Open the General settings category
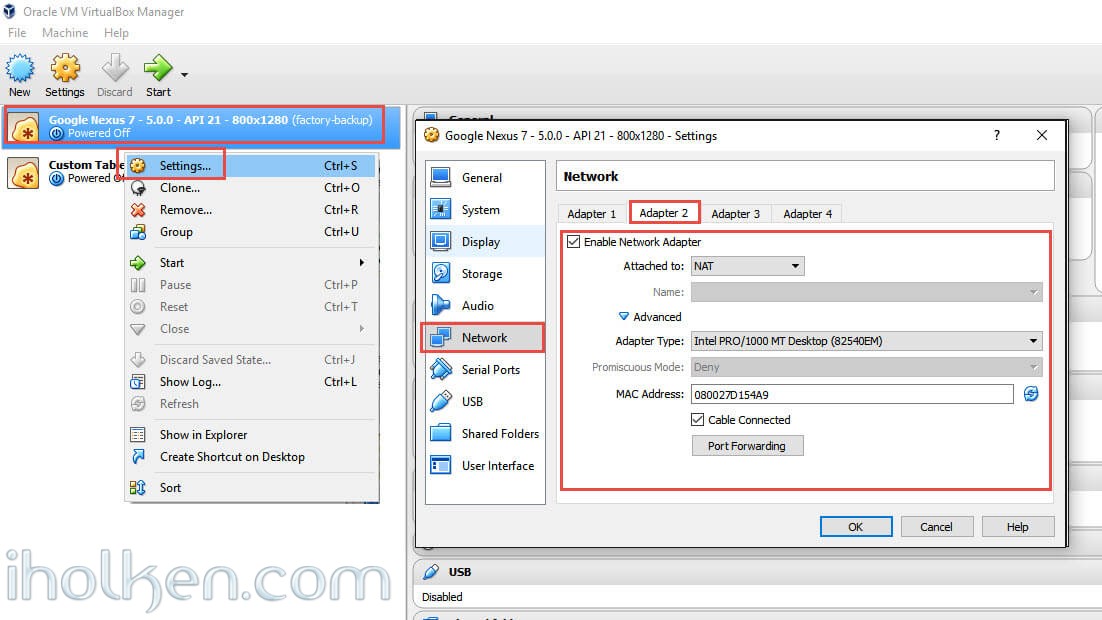The width and height of the screenshot is (1102, 620). [x=485, y=178]
